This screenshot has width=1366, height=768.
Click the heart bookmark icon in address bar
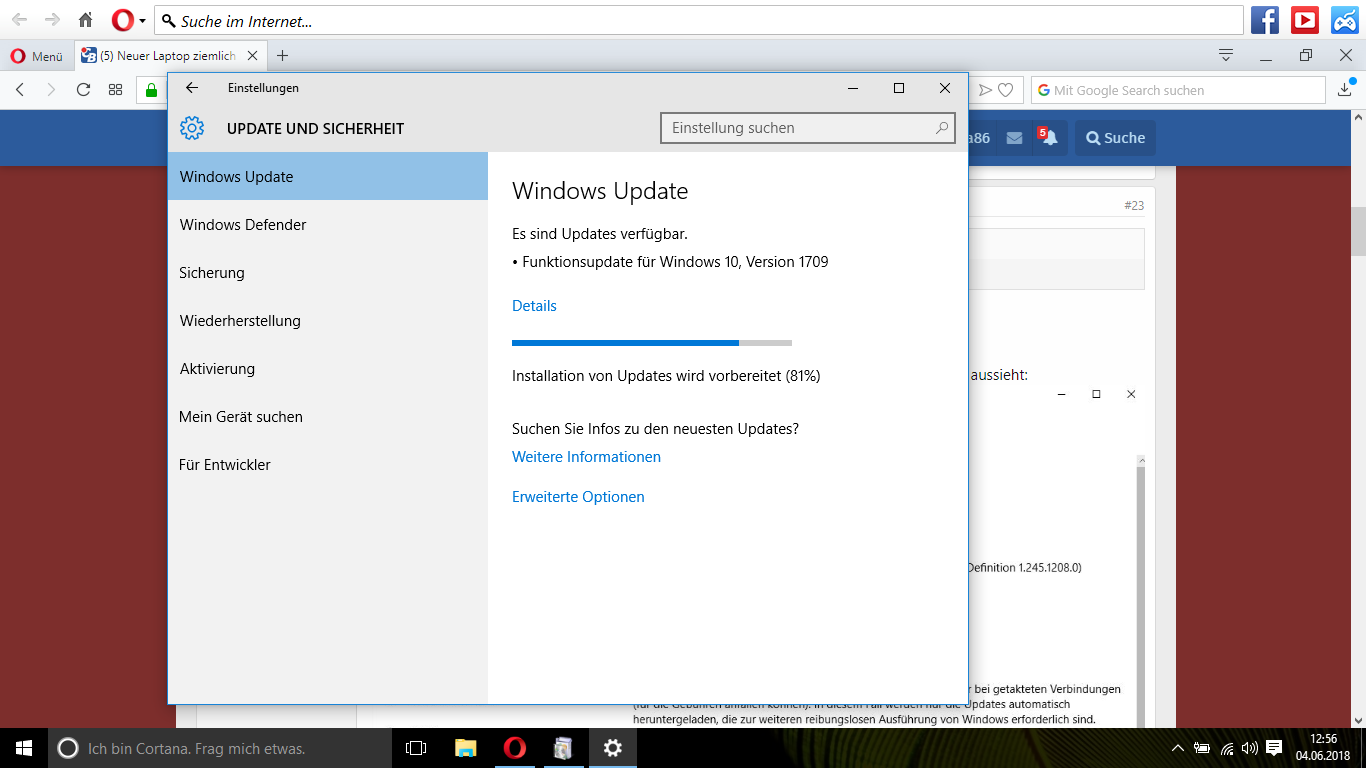coord(1006,90)
